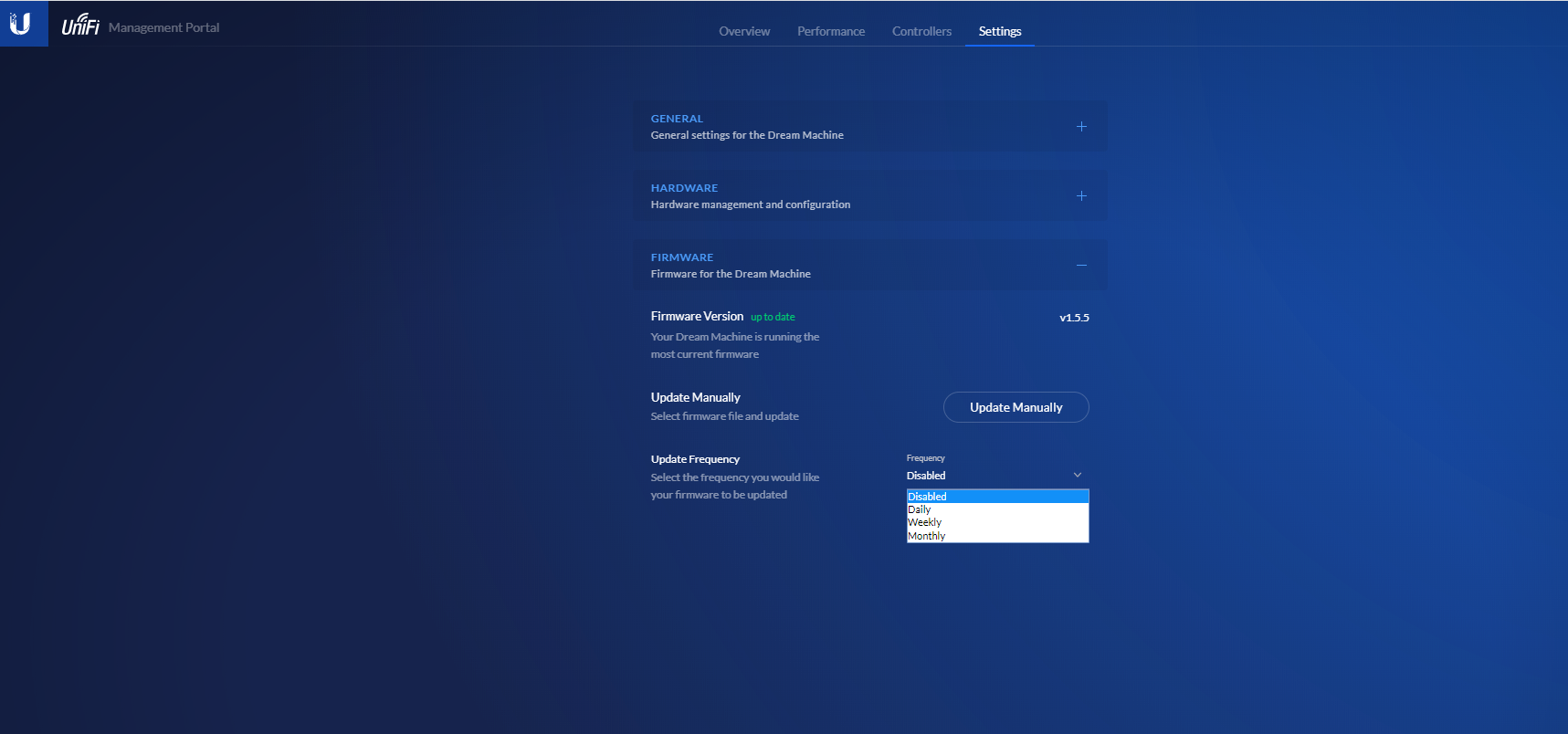Select Daily update frequency option

(920, 509)
